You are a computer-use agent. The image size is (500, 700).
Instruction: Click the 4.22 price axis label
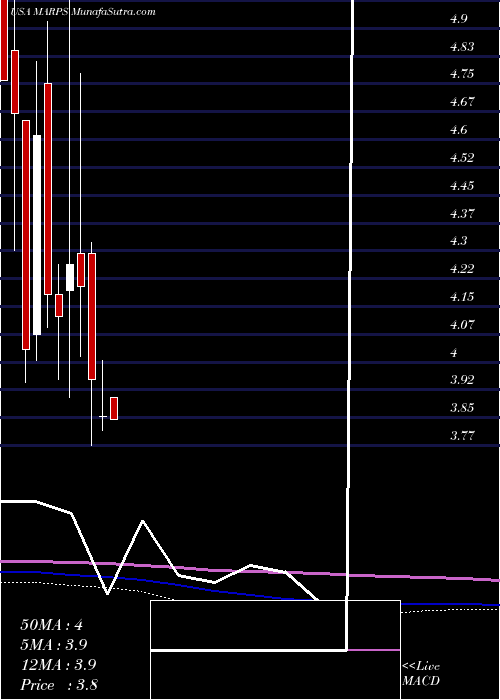pyautogui.click(x=462, y=269)
